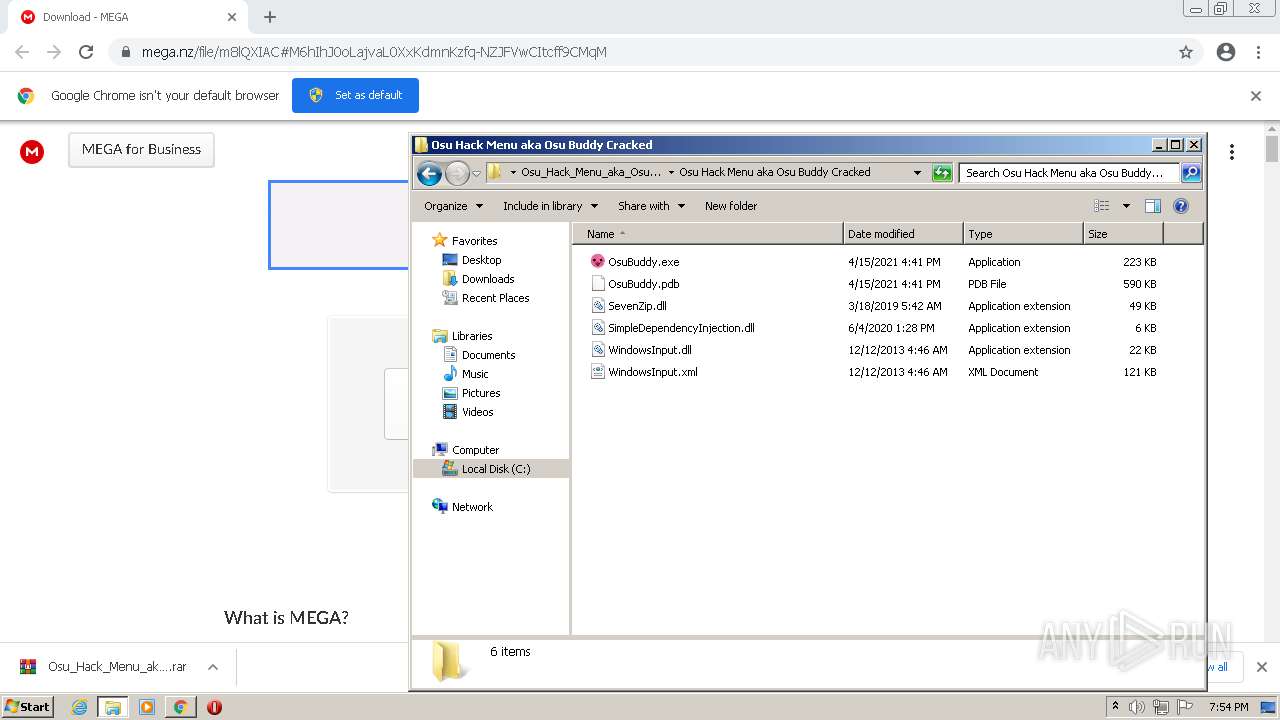
Task: Open the Chrome profile avatar
Action: [x=1226, y=52]
